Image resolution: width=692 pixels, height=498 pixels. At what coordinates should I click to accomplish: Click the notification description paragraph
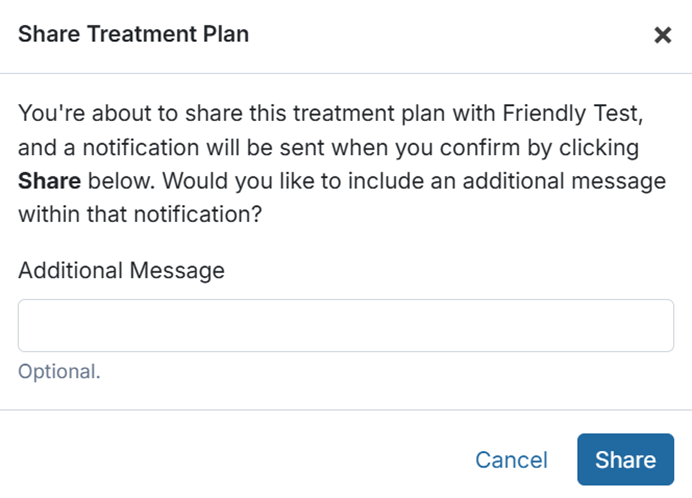pyautogui.click(x=340, y=165)
